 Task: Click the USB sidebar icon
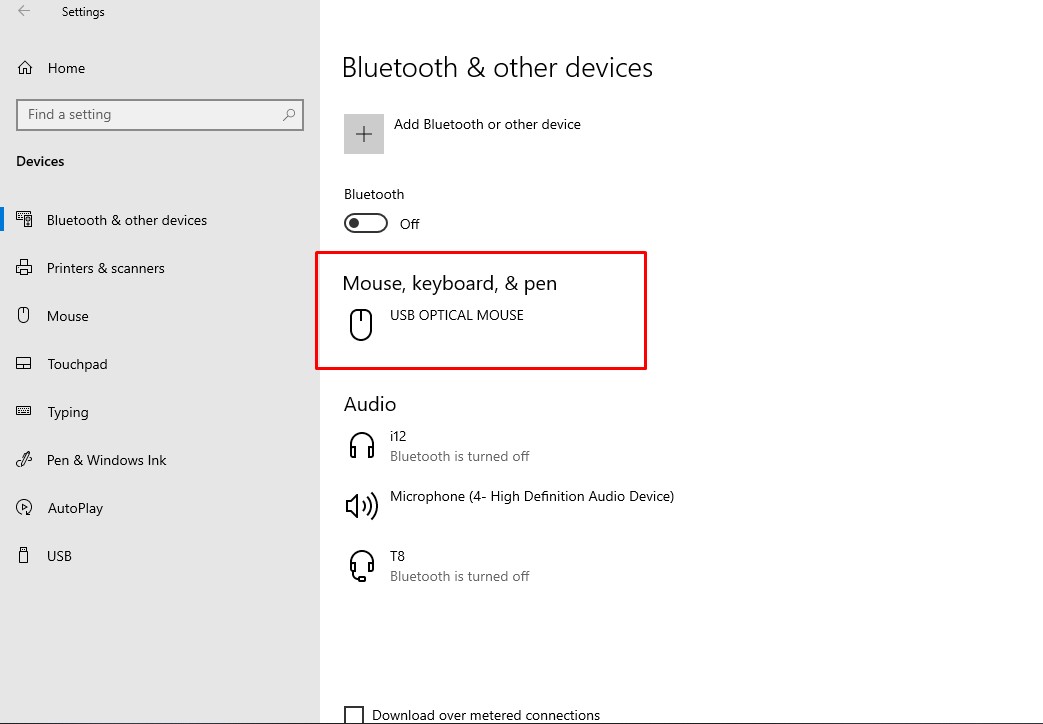(23, 555)
